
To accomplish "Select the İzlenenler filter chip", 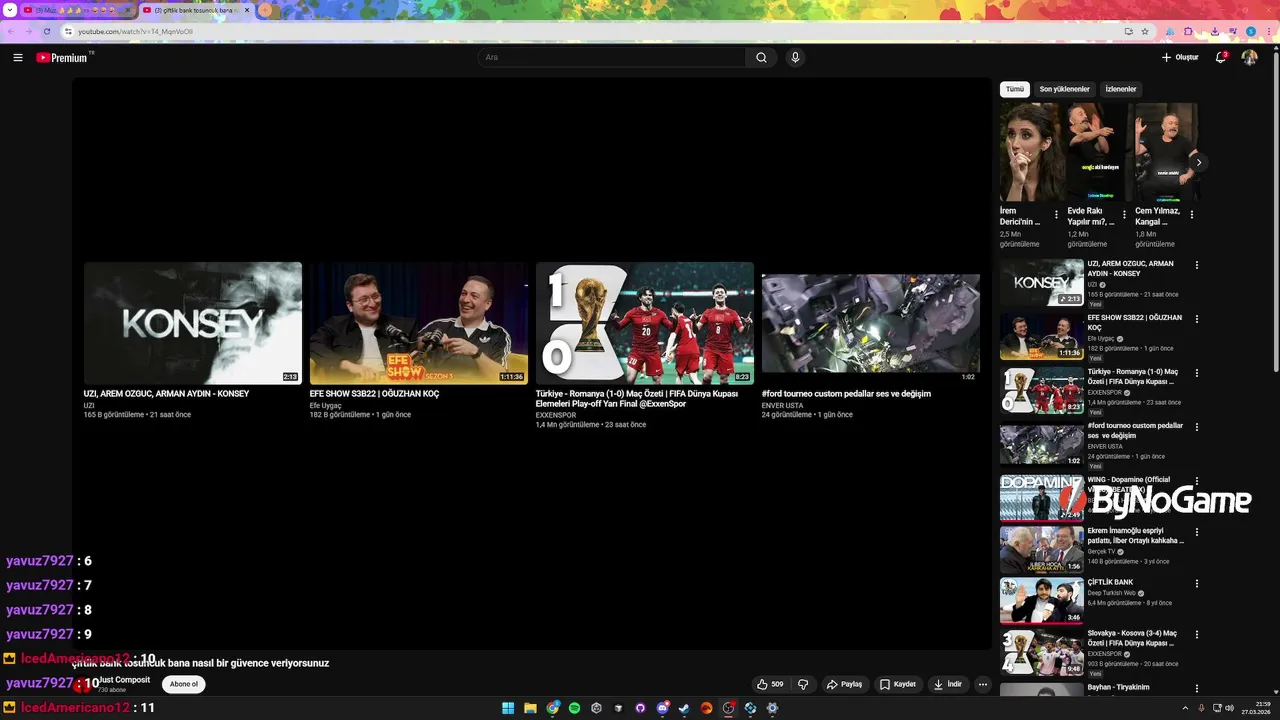I will point(1121,89).
